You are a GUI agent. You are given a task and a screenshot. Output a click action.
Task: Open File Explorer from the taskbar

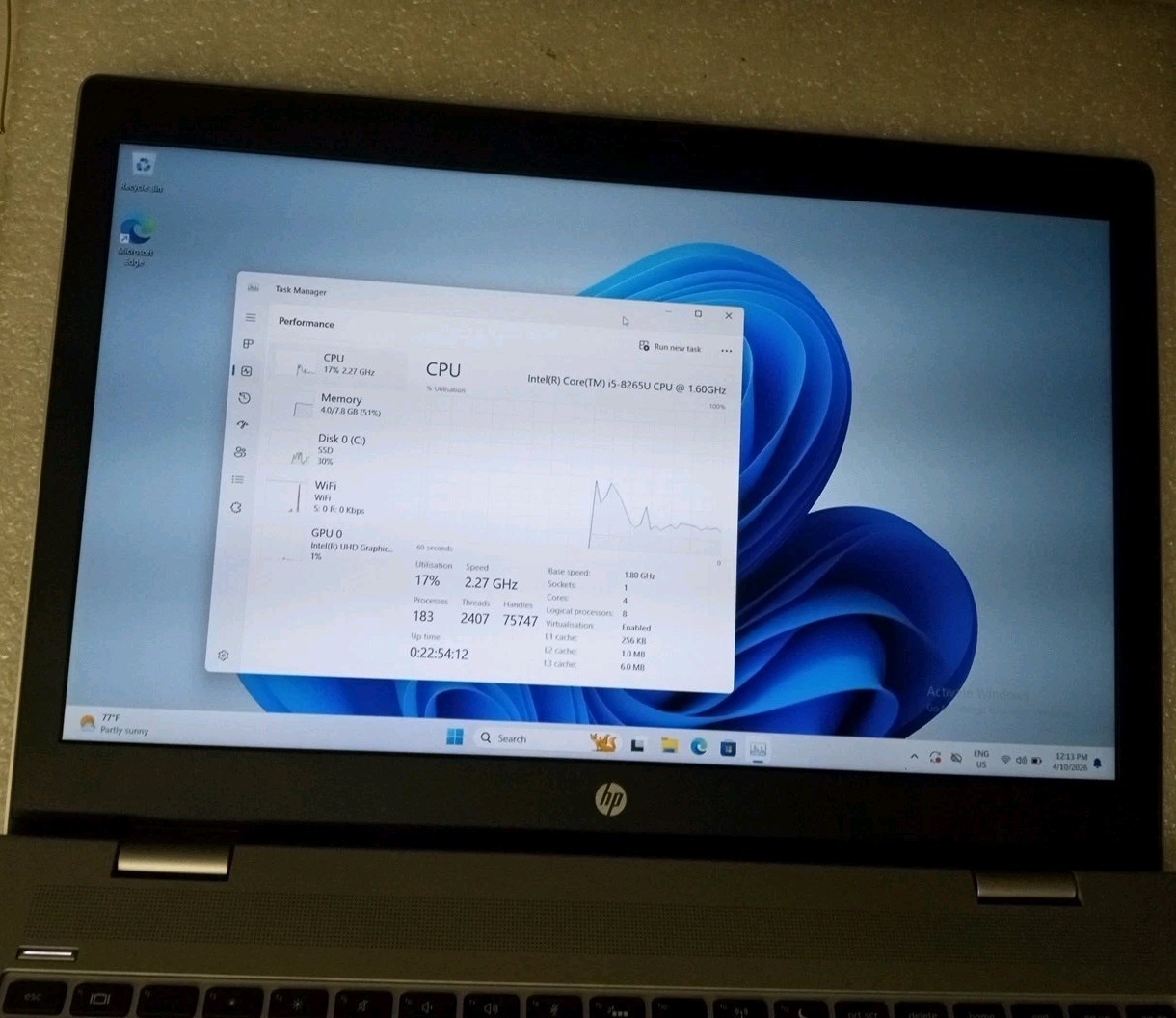click(x=669, y=745)
